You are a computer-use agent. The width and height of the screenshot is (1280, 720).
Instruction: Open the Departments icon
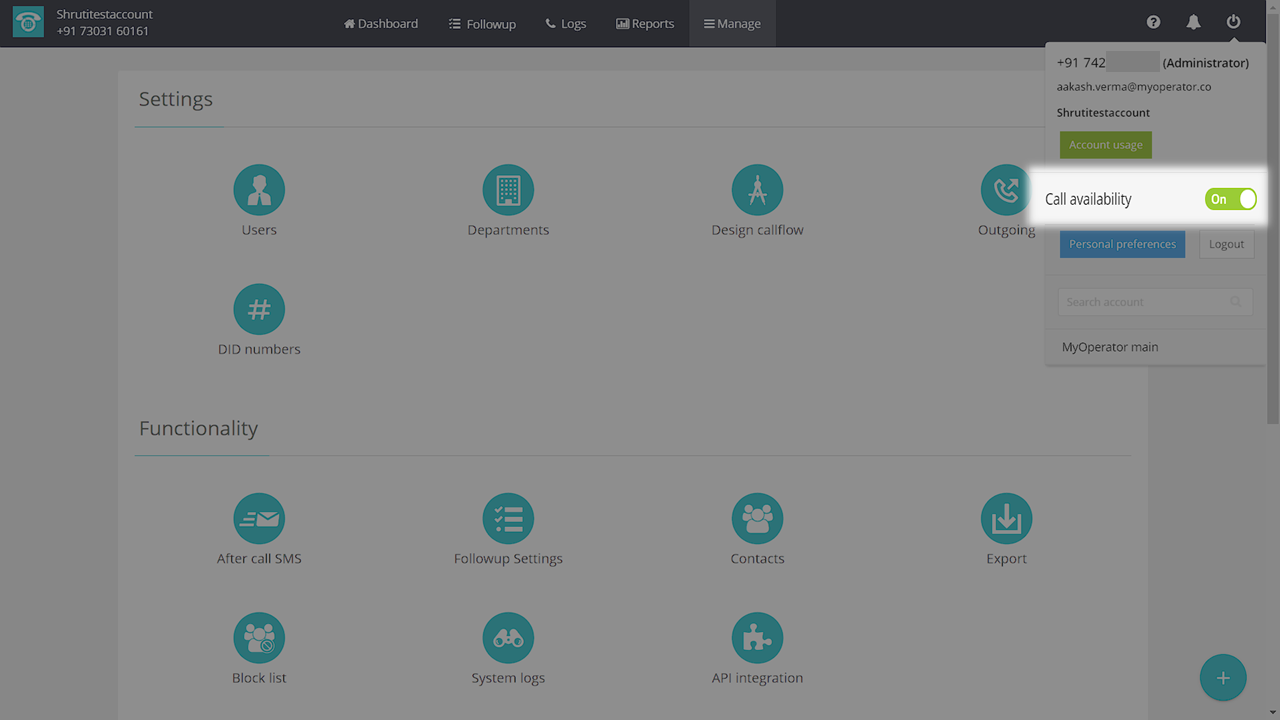pyautogui.click(x=508, y=190)
